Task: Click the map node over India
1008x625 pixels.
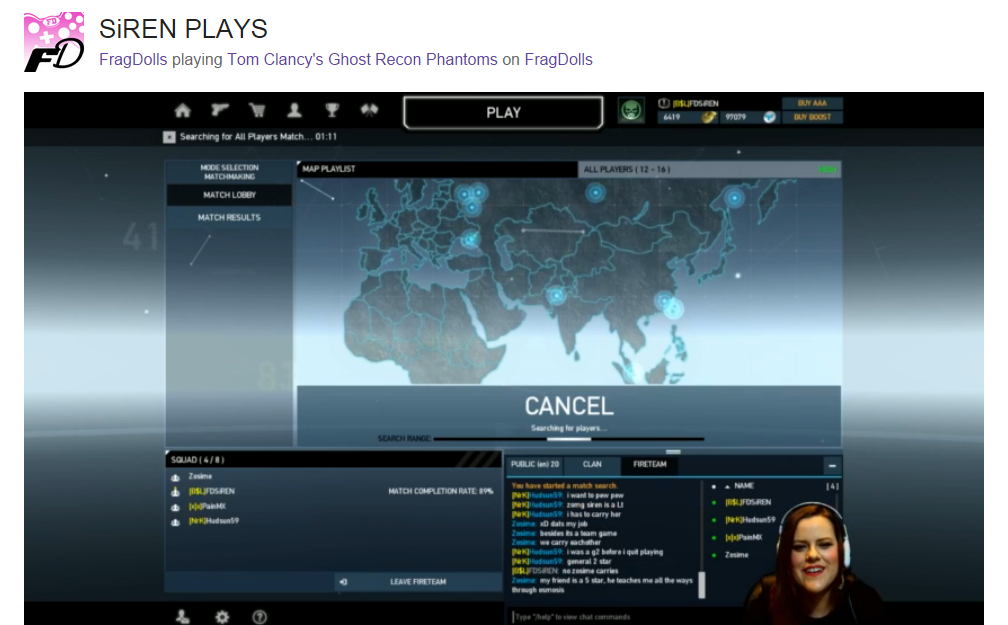Action: (556, 295)
